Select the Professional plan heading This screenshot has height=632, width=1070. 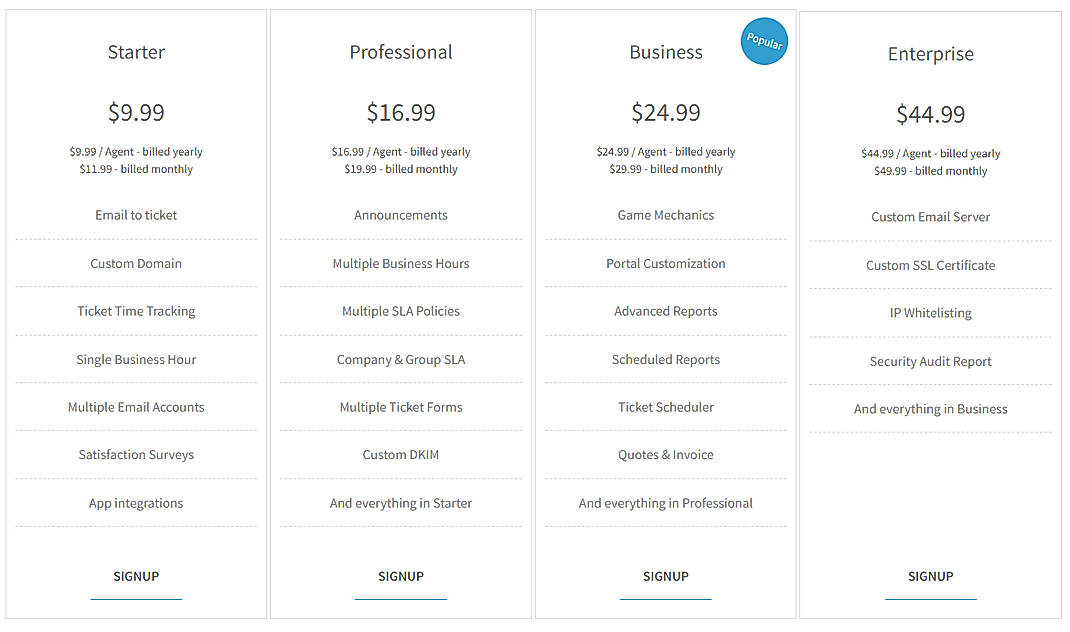[x=401, y=51]
